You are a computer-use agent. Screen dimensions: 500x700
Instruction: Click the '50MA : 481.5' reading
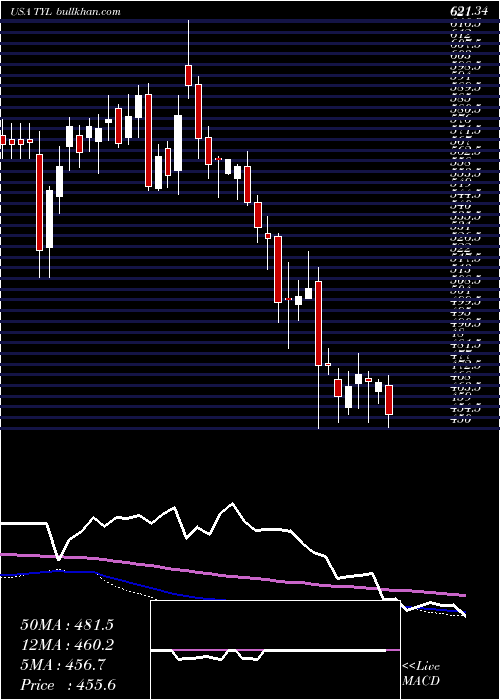point(67,625)
